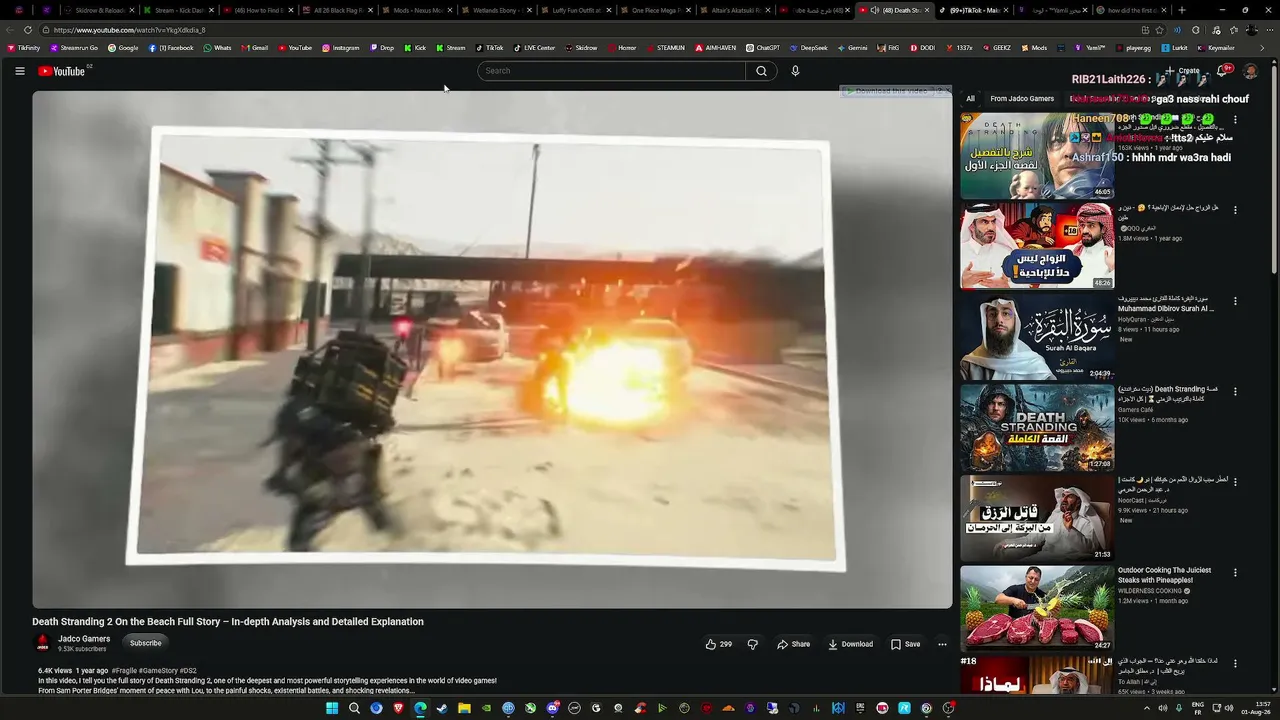1280x720 pixels.
Task: Launch Steam from the taskbar
Action: coord(442,708)
